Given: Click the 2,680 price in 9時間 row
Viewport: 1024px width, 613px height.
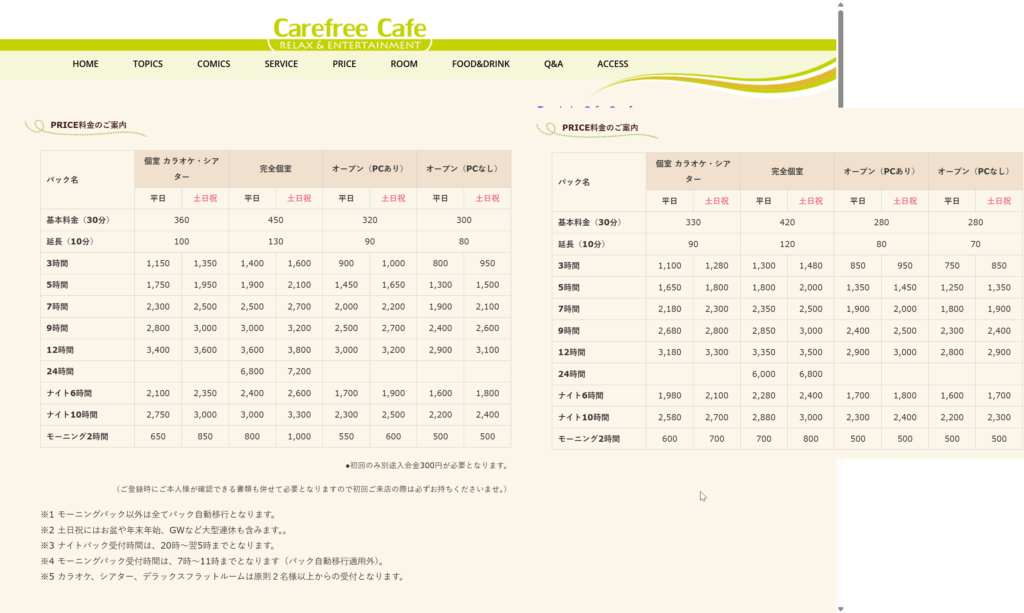Looking at the screenshot, I should tap(669, 331).
